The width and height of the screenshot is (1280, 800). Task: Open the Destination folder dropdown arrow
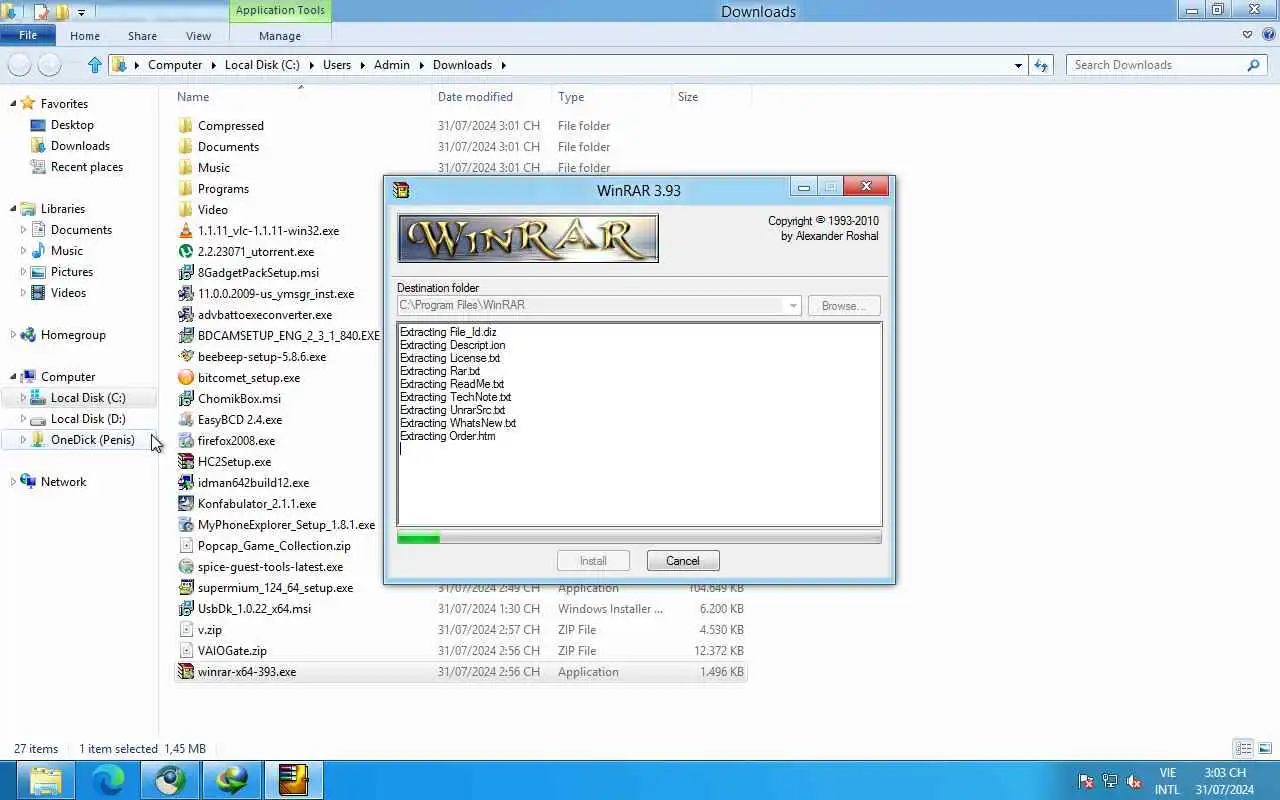[x=793, y=306]
